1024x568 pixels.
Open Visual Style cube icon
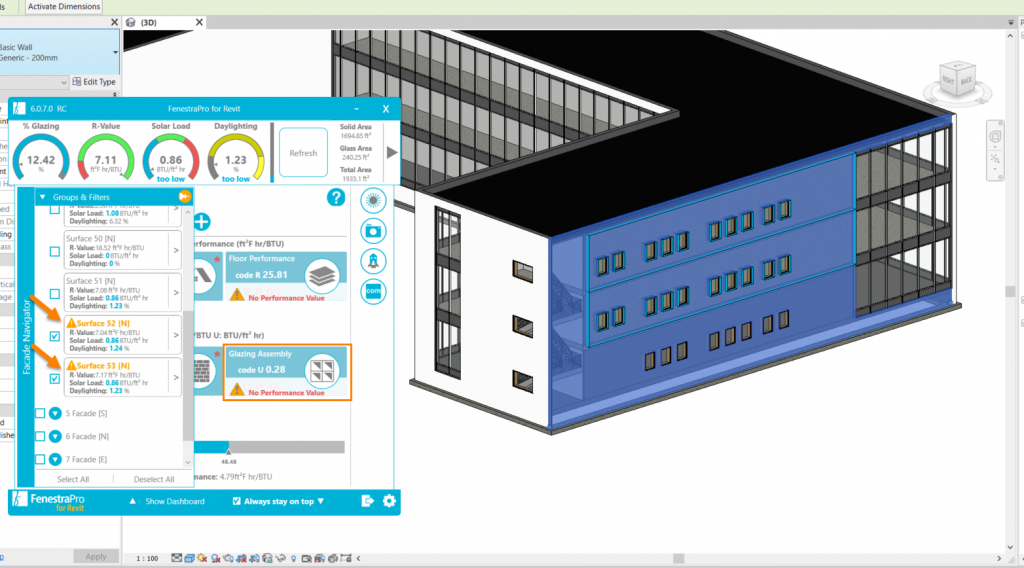coord(189,558)
